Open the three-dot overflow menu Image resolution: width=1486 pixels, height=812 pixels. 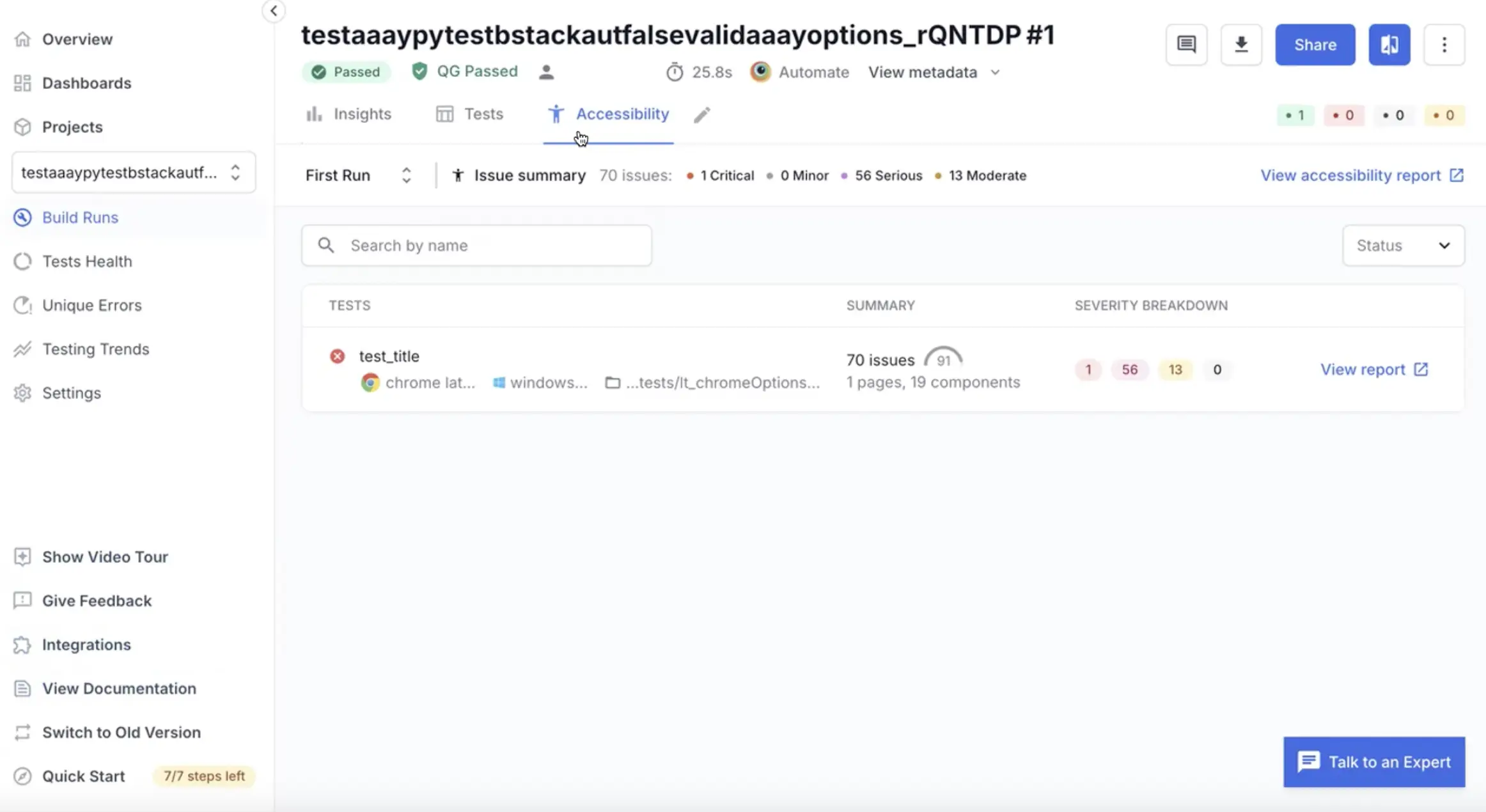pyautogui.click(x=1444, y=45)
